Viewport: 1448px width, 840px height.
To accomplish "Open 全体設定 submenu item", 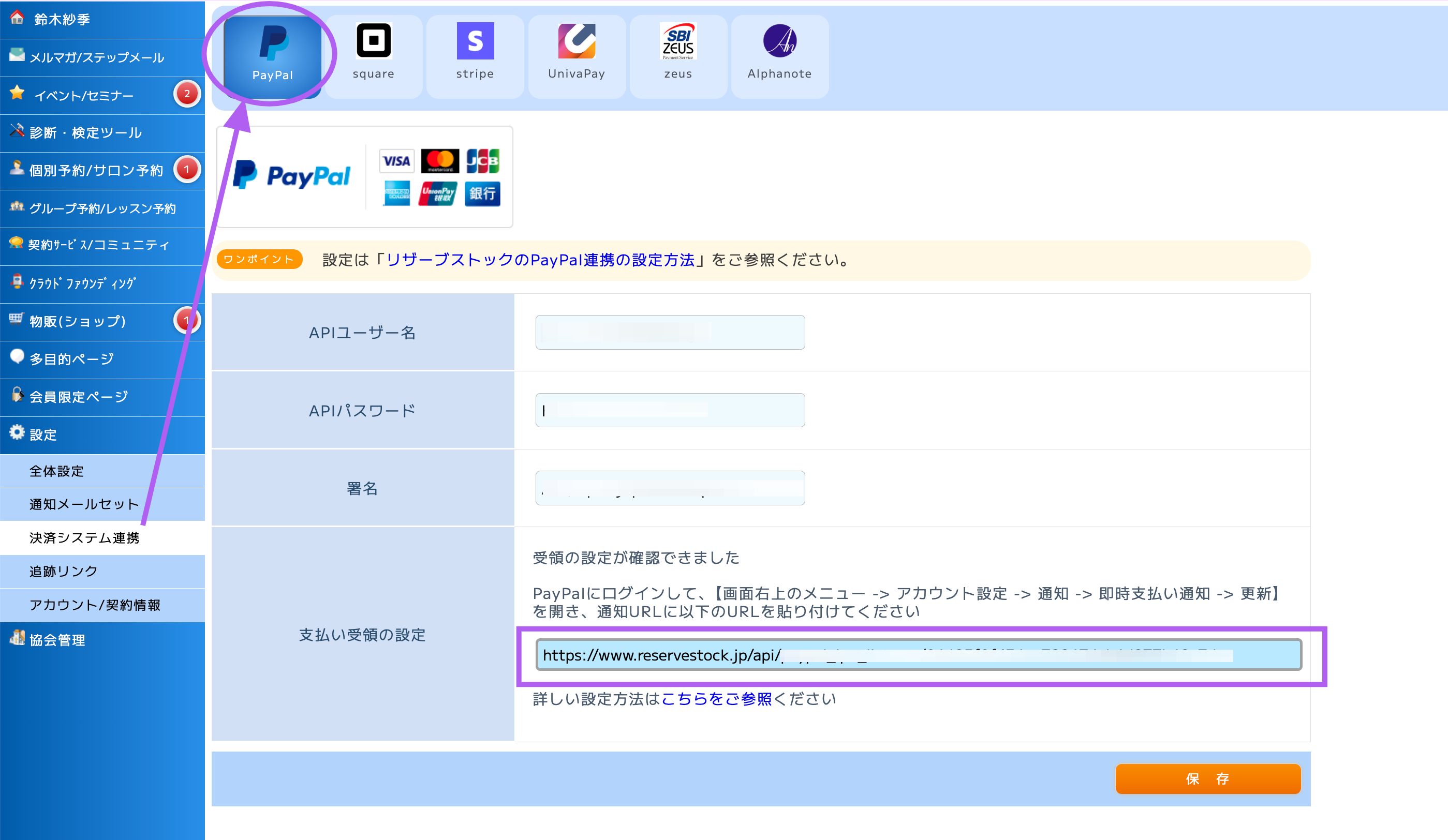I will click(102, 471).
